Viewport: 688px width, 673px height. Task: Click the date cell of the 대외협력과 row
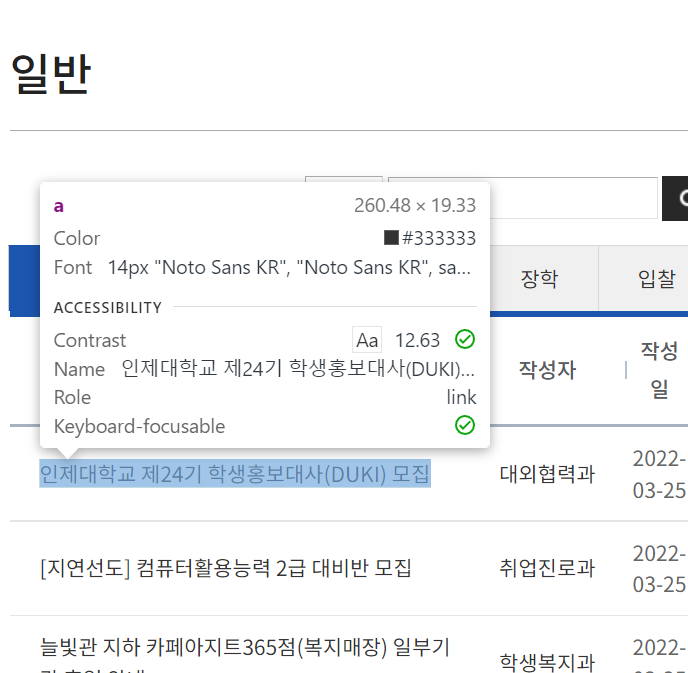coord(659,474)
